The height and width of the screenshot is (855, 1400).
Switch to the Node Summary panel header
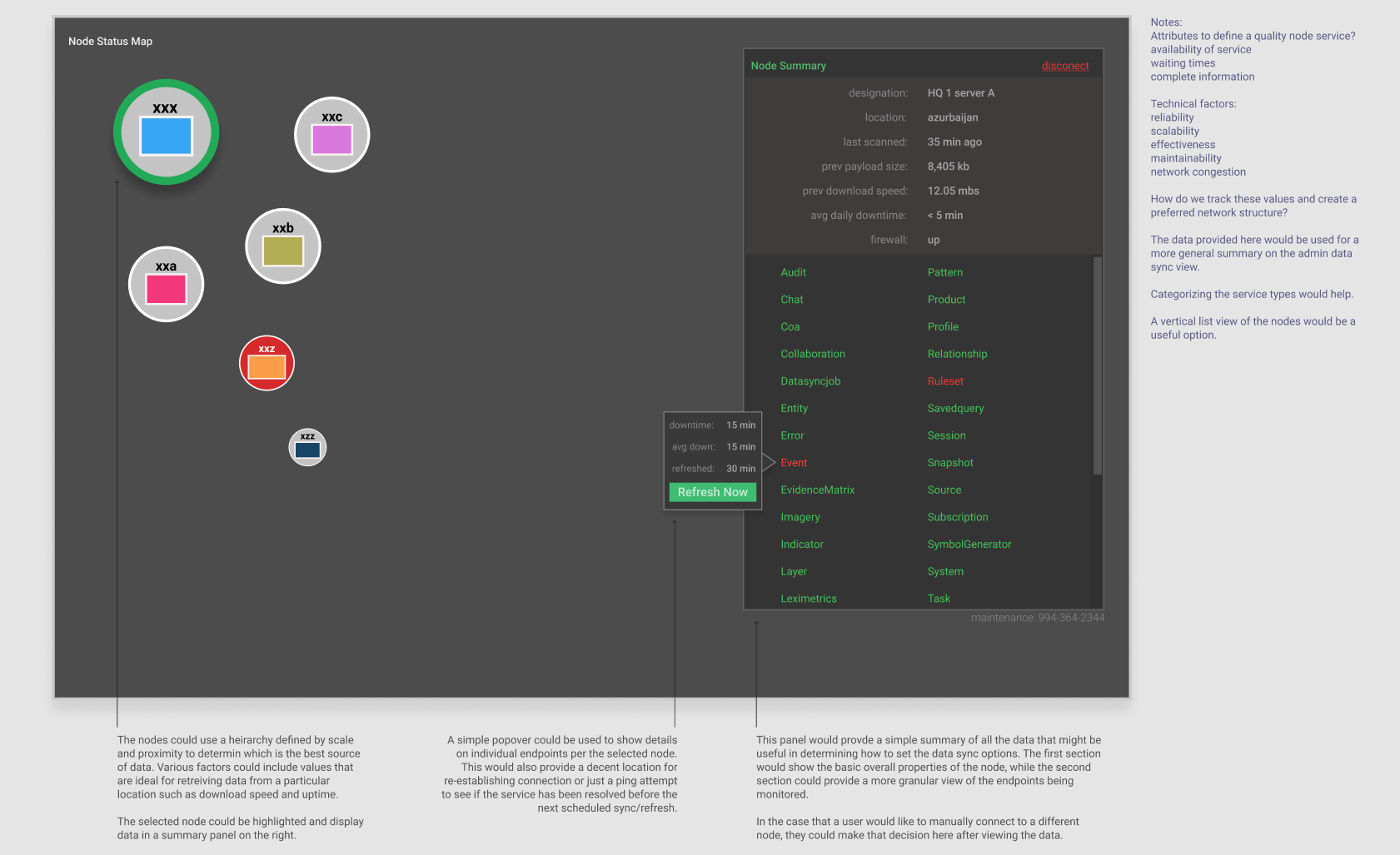[788, 65]
